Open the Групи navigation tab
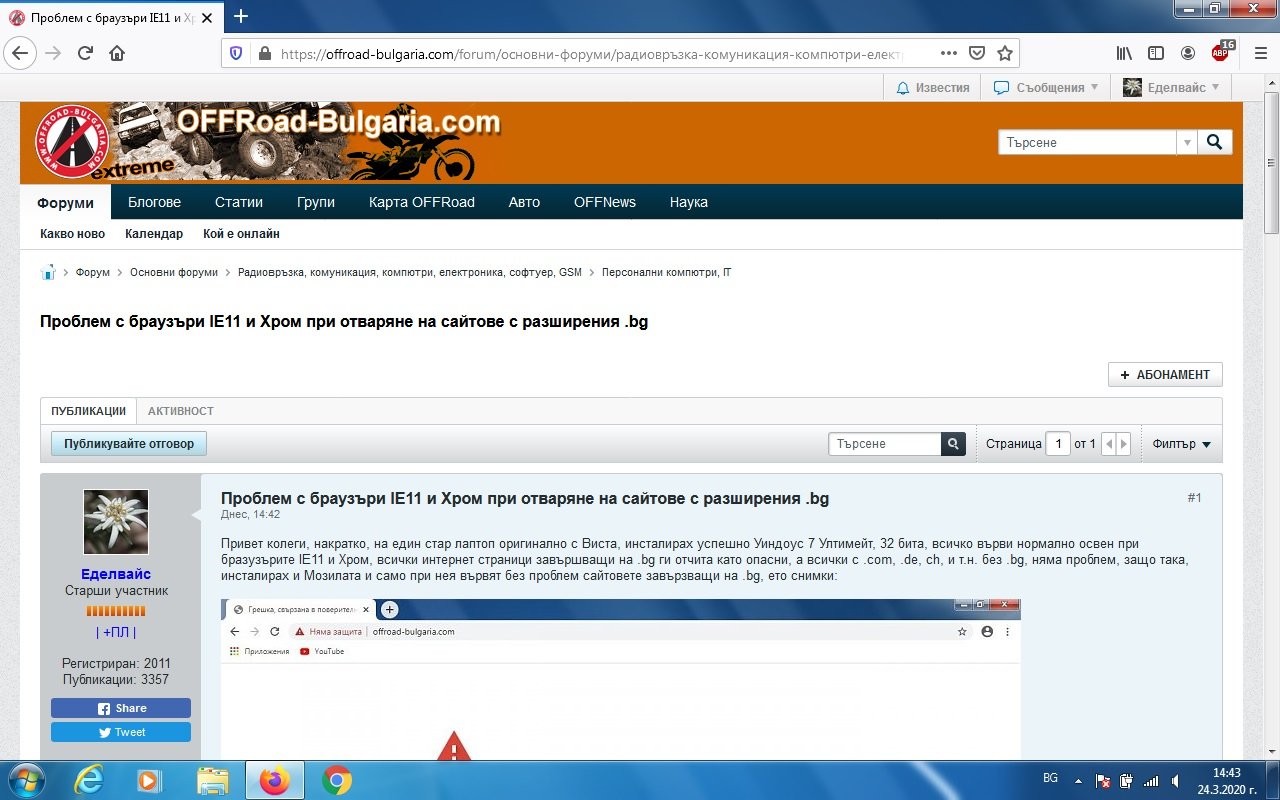Viewport: 1280px width, 800px height. [x=316, y=202]
